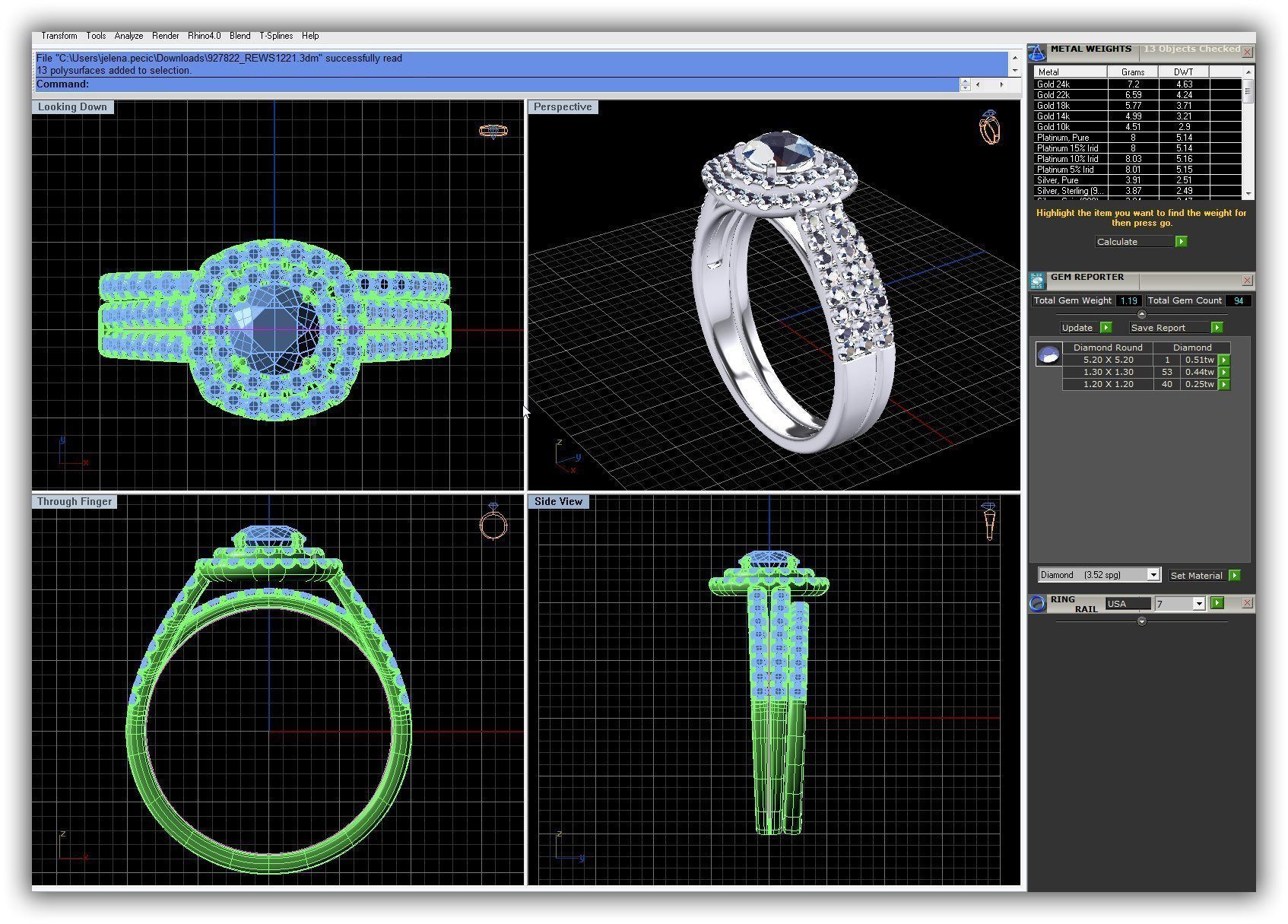
Task: Click the 1.30 X 1.30 gem size cell
Action: (1108, 372)
